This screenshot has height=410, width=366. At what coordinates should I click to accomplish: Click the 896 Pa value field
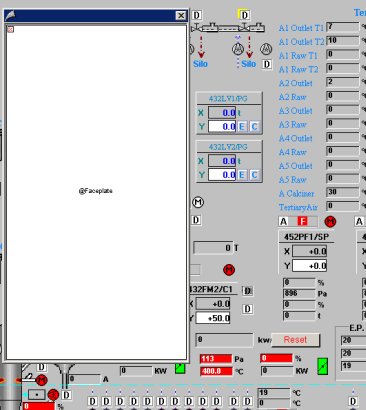299,294
